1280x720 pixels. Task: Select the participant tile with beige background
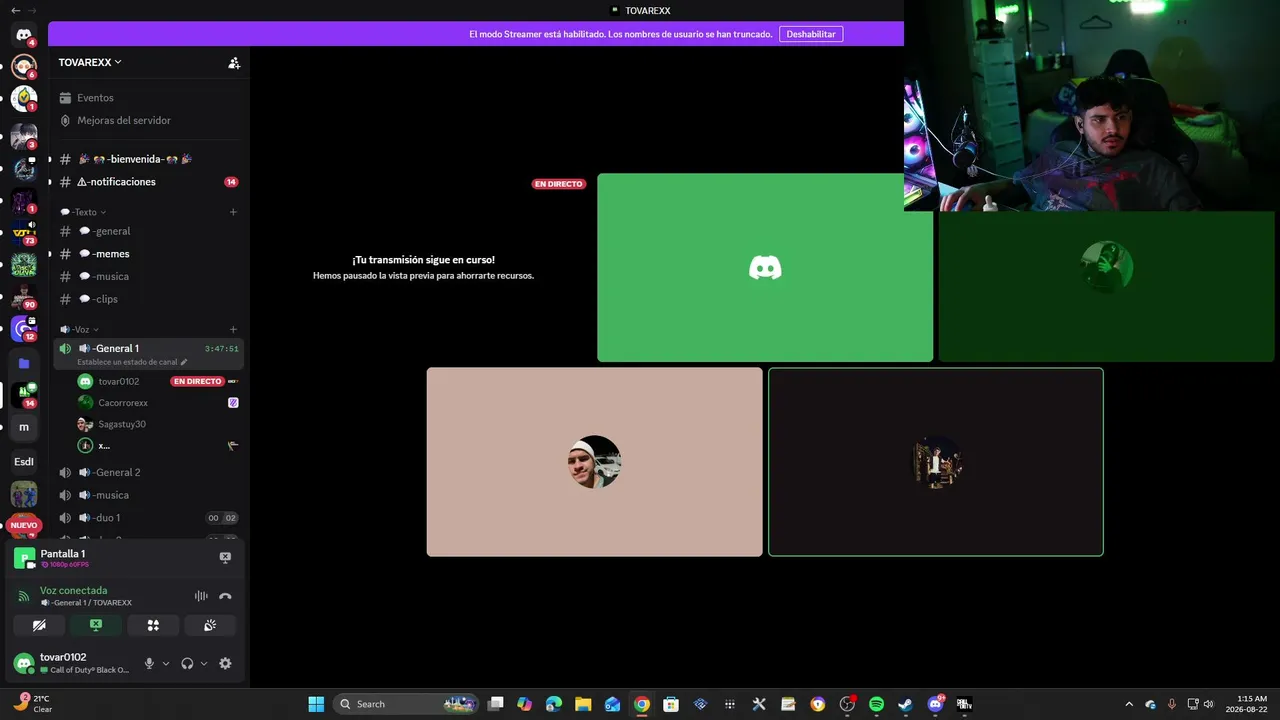pyautogui.click(x=594, y=462)
